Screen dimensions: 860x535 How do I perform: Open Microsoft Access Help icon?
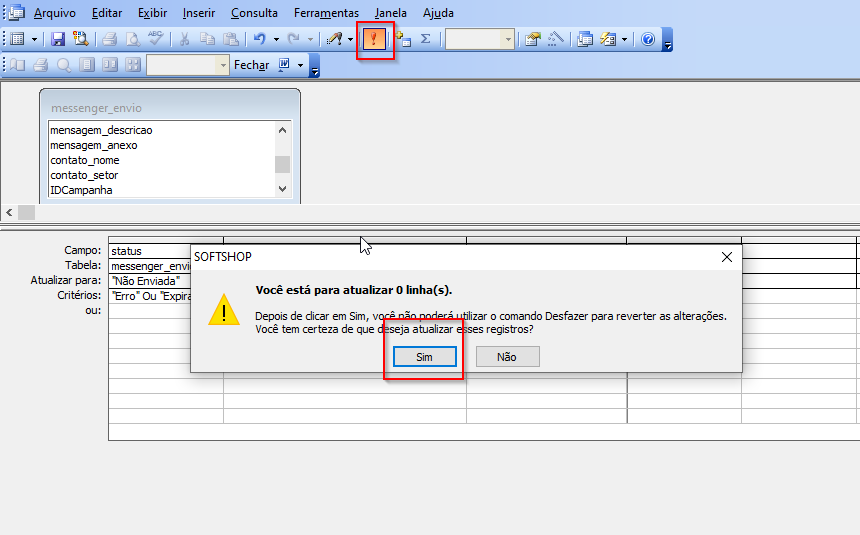point(648,39)
